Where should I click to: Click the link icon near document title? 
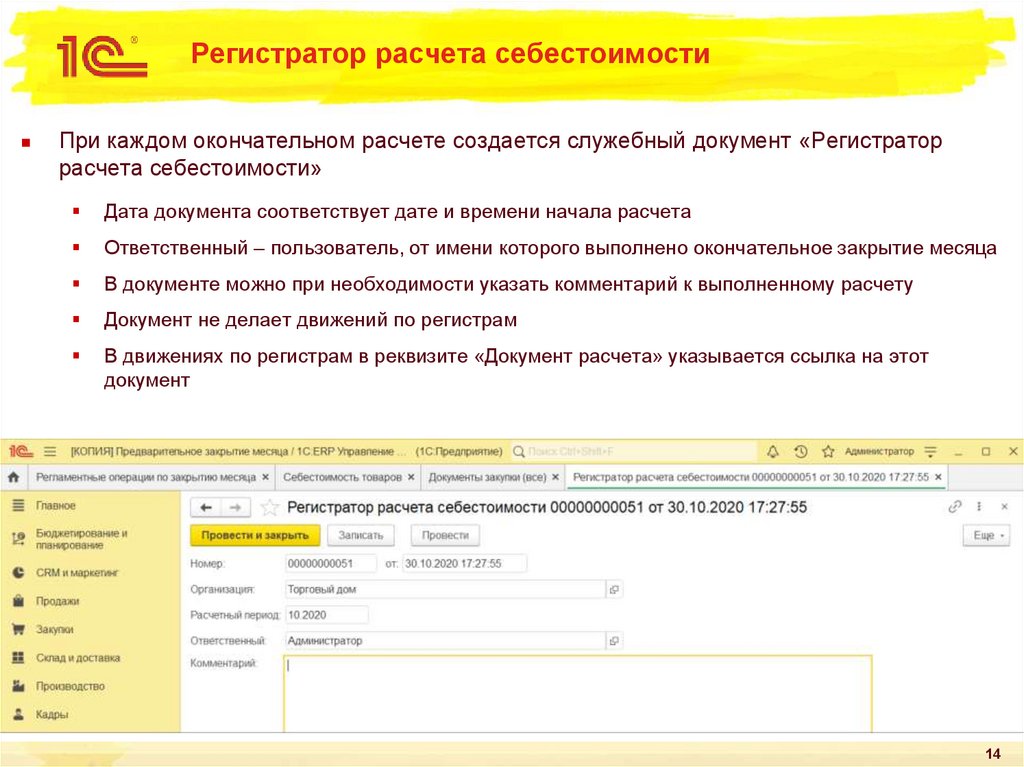[x=953, y=508]
